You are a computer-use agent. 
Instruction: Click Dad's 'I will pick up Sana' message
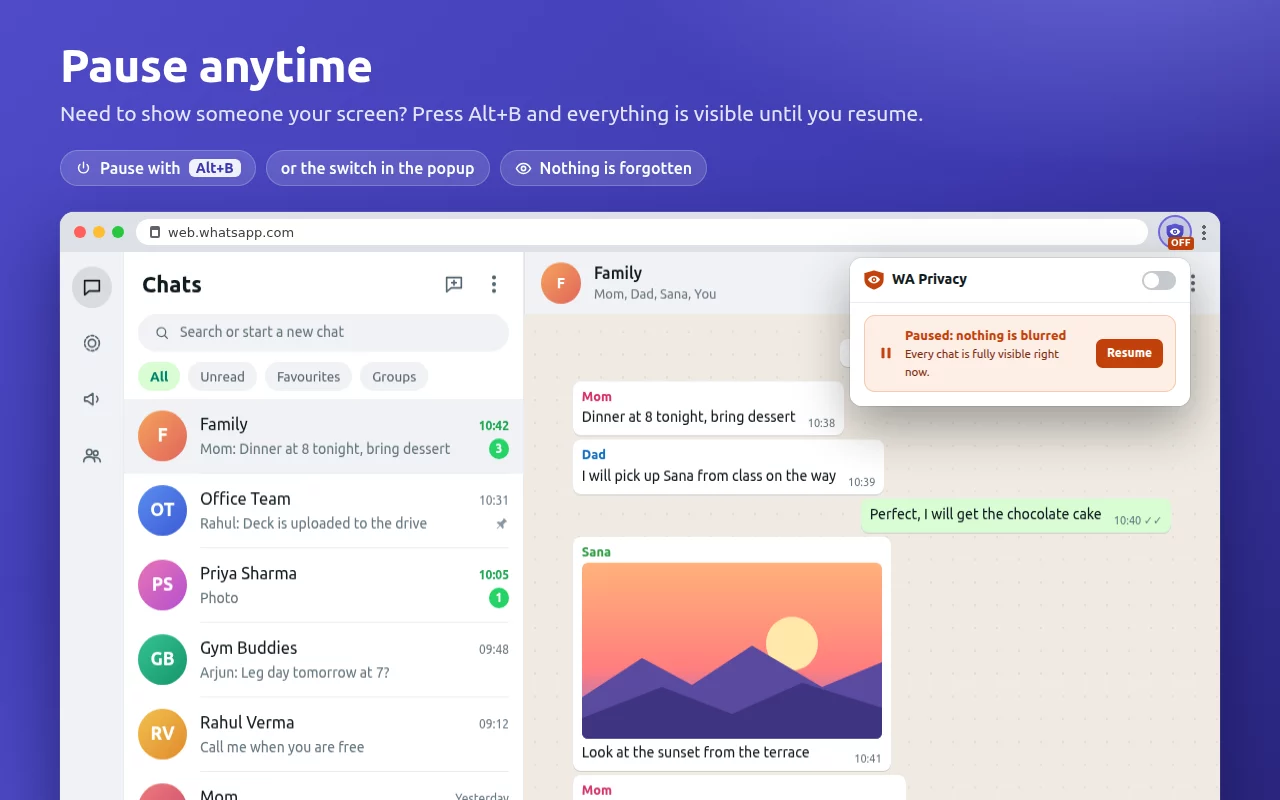pos(728,467)
